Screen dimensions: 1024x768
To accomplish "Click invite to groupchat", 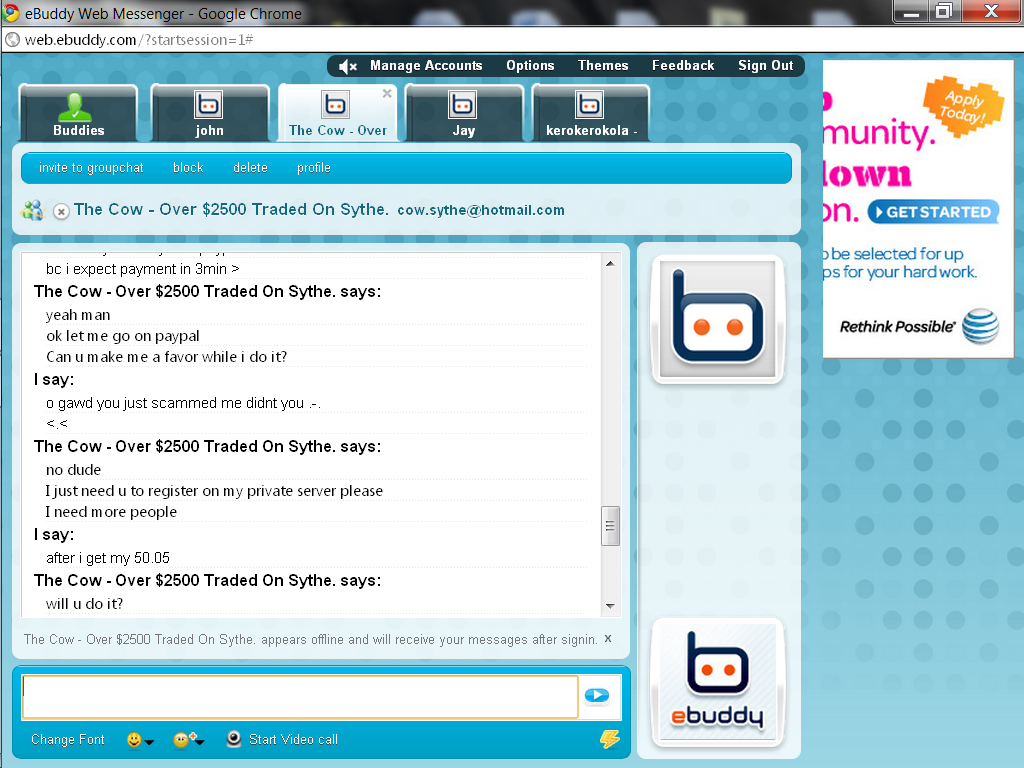I will pos(91,168).
